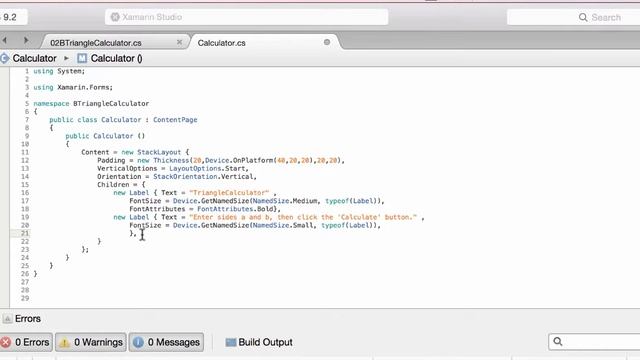The width and height of the screenshot is (640, 360).
Task: Navigate forward with the right arrow
Action: 26,40
